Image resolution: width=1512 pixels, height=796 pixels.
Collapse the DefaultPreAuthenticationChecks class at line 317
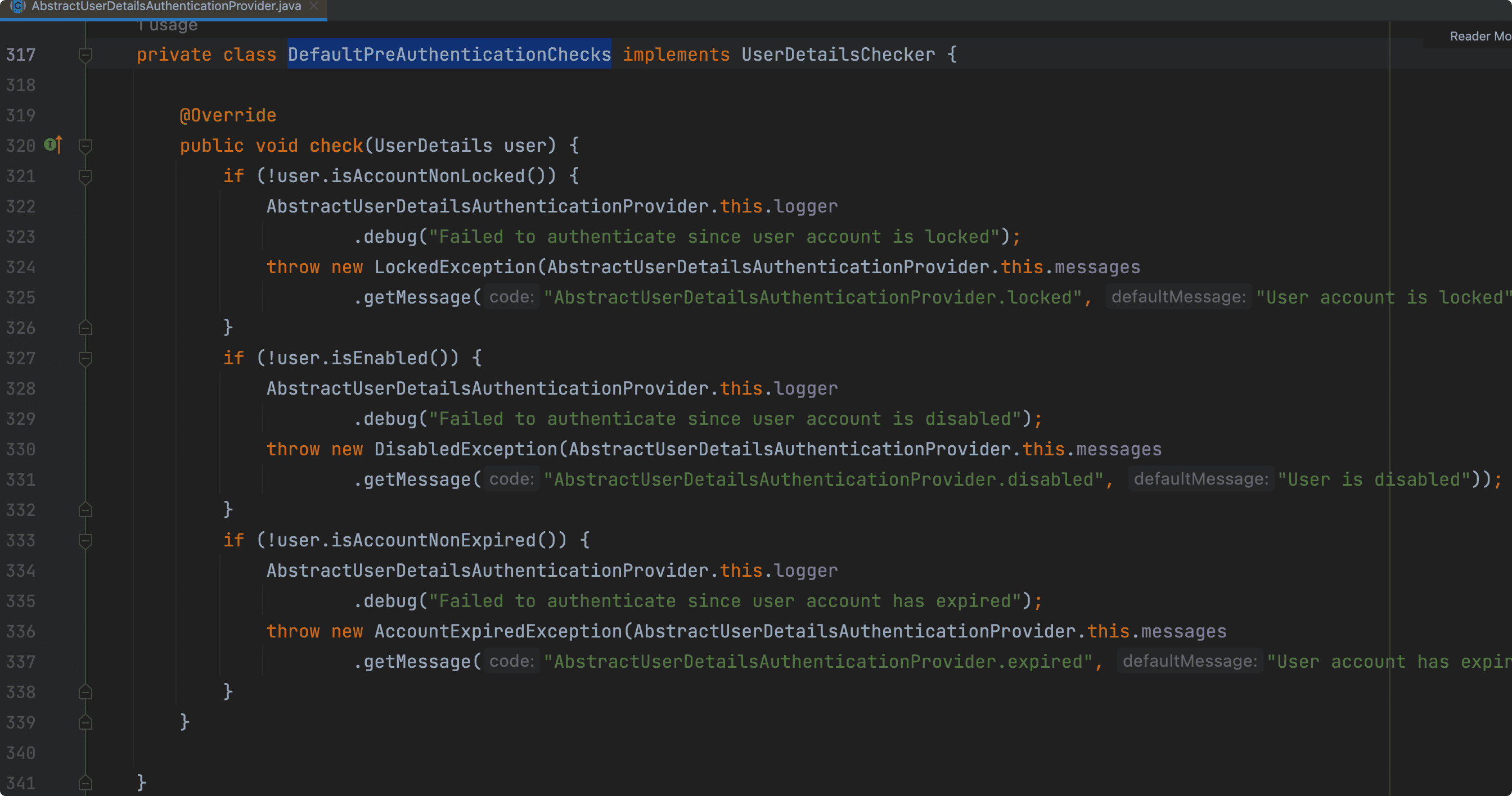[x=85, y=55]
